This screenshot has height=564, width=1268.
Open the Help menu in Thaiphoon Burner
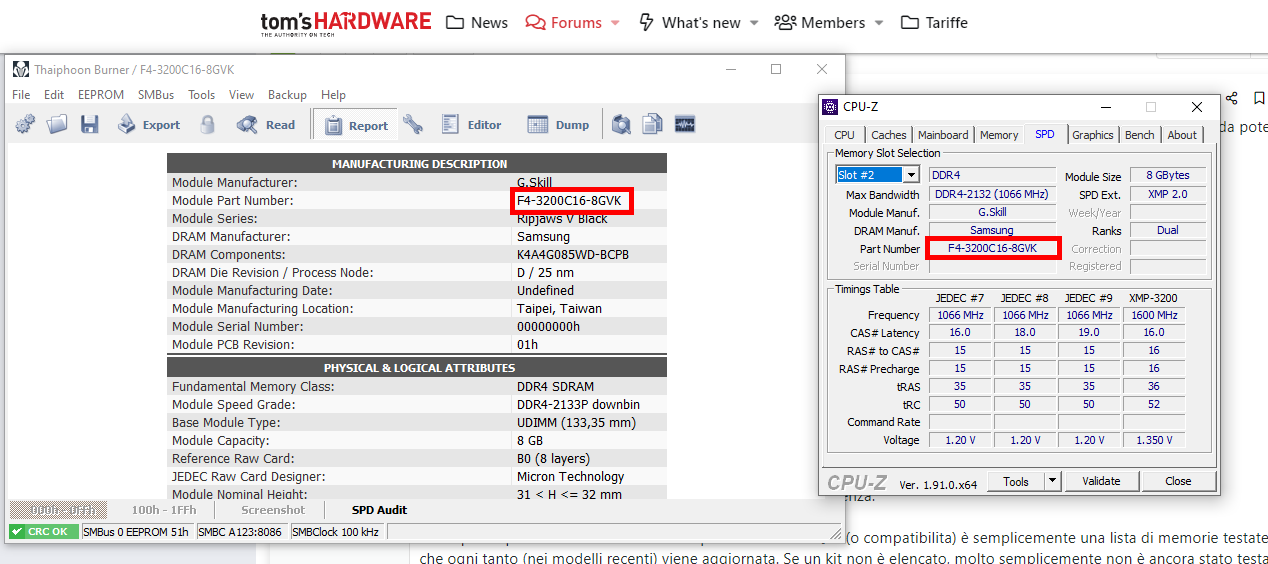pos(333,95)
